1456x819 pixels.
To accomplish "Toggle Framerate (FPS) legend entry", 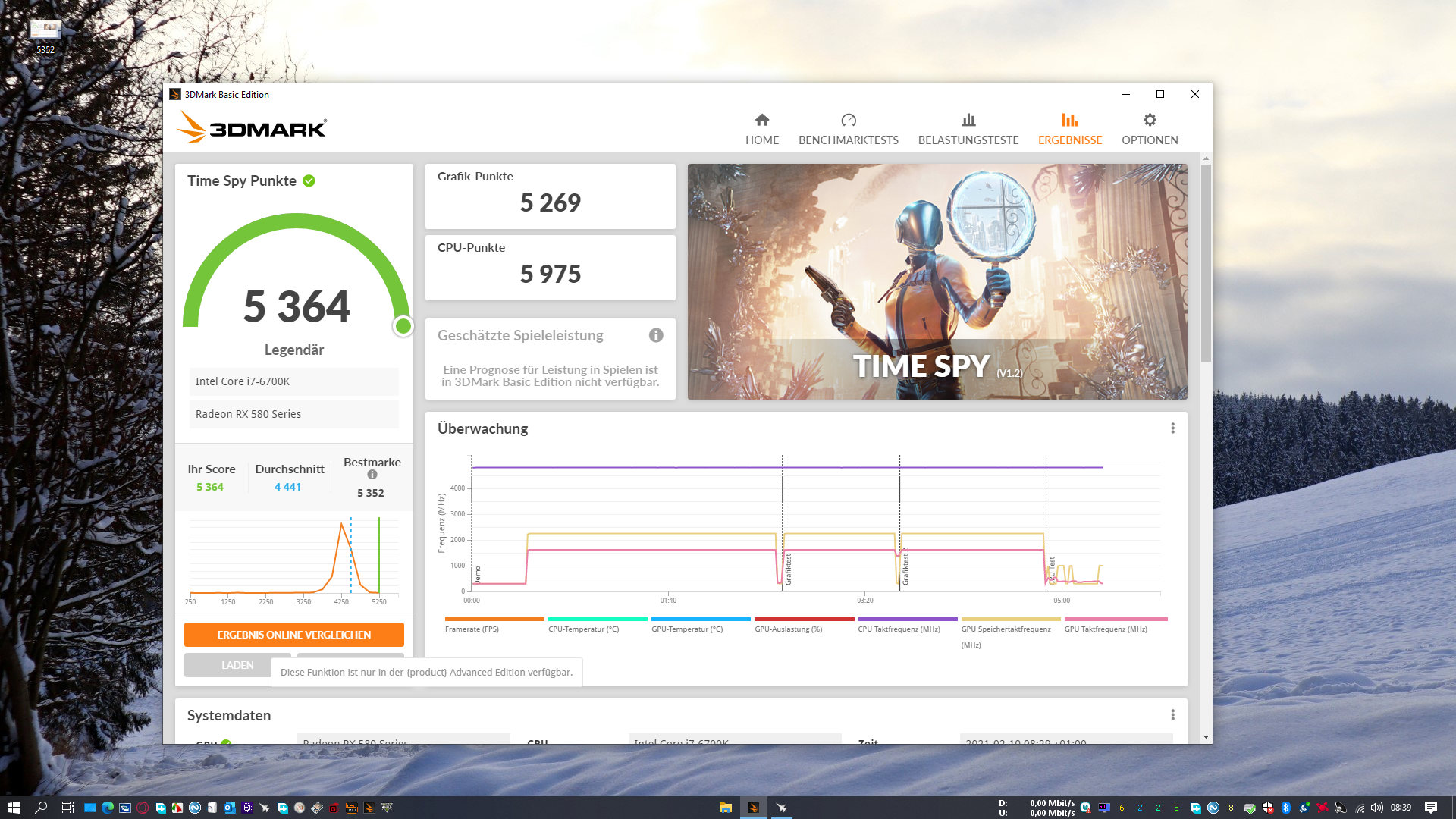I will click(472, 629).
